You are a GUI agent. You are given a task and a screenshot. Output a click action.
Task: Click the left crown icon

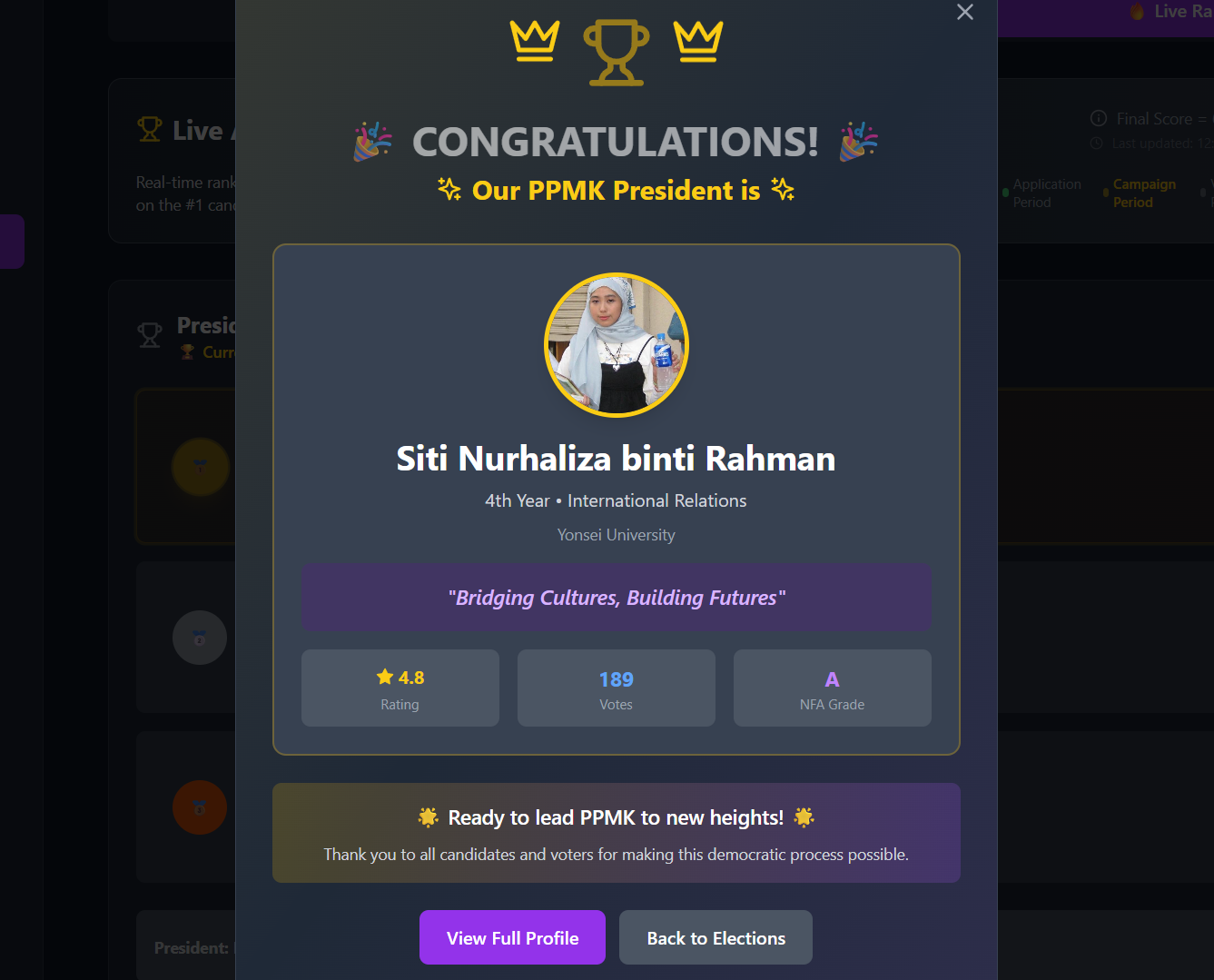535,42
